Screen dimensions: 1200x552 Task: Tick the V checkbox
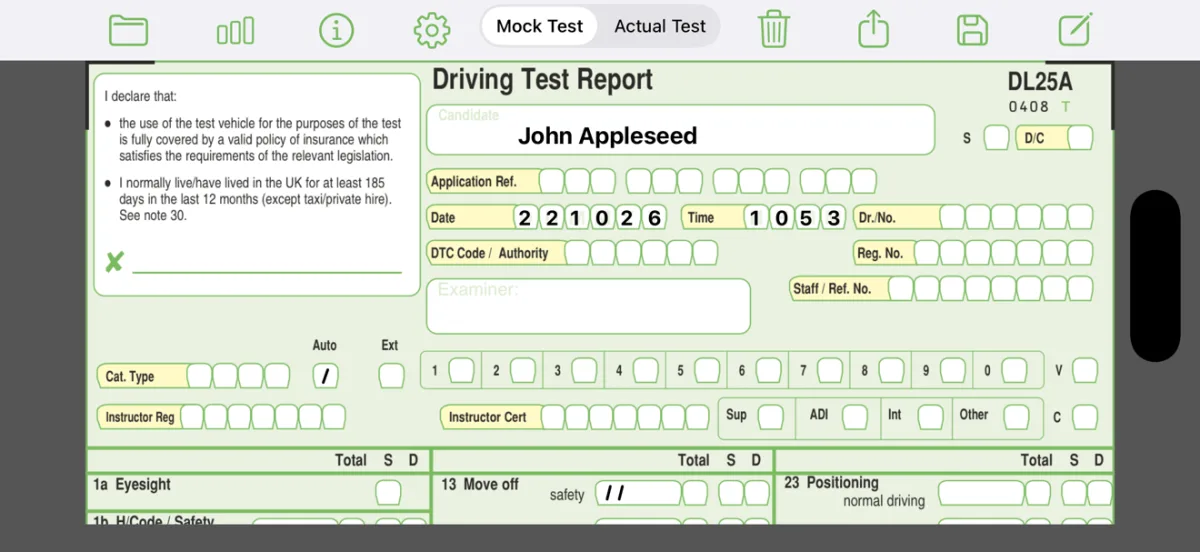click(x=1085, y=370)
